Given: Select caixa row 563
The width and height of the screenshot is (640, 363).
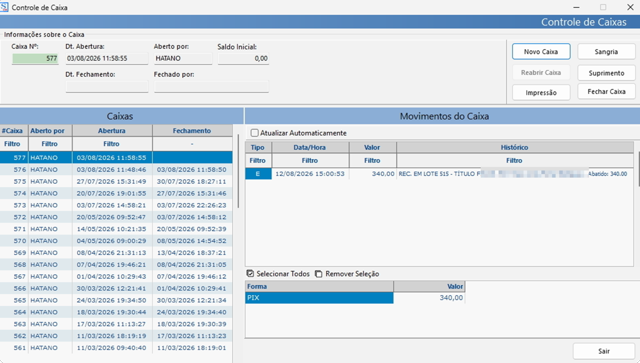Looking at the screenshot, I should (x=116, y=324).
